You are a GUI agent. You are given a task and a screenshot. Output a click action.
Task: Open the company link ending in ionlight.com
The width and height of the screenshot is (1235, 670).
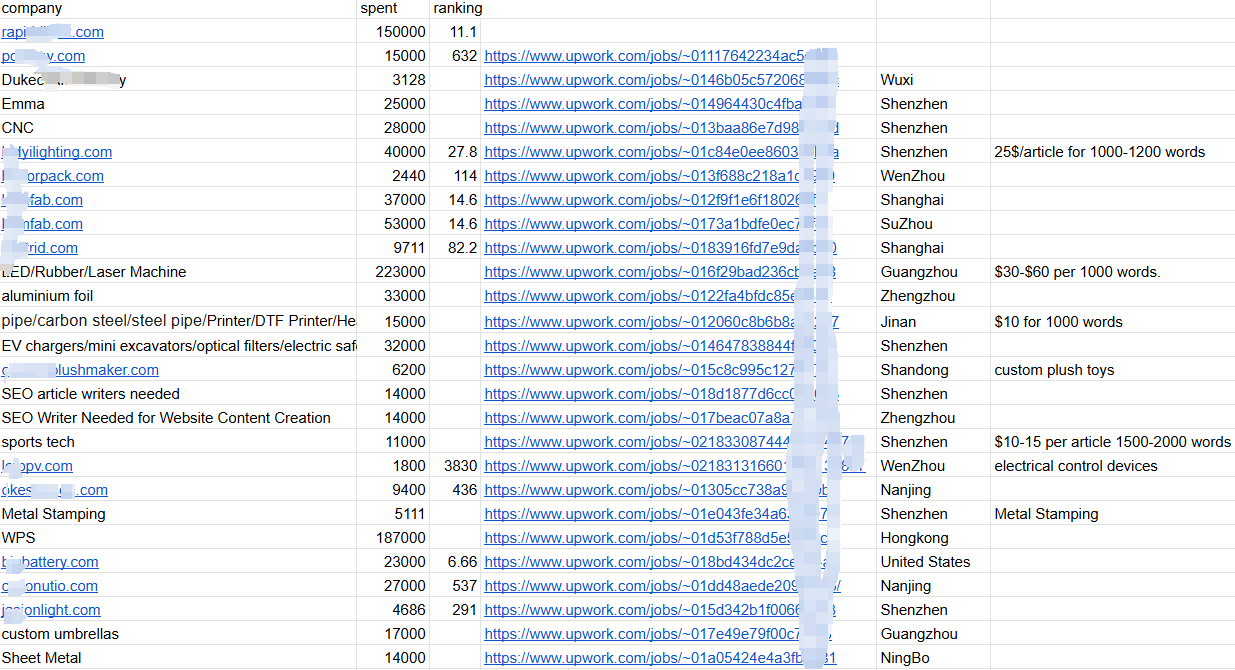[x=51, y=610]
